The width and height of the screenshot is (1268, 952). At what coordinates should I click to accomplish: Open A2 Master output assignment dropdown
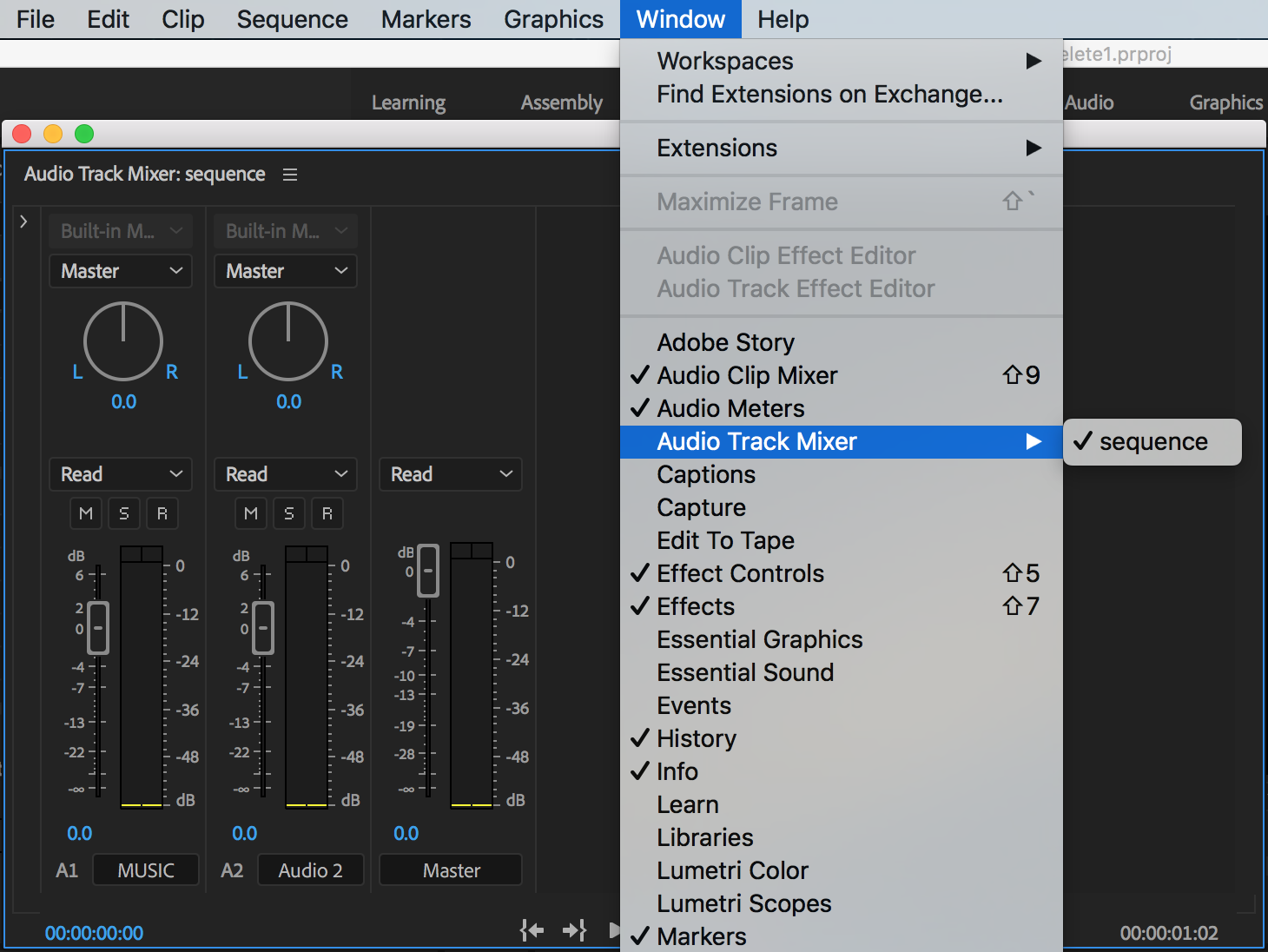[286, 271]
